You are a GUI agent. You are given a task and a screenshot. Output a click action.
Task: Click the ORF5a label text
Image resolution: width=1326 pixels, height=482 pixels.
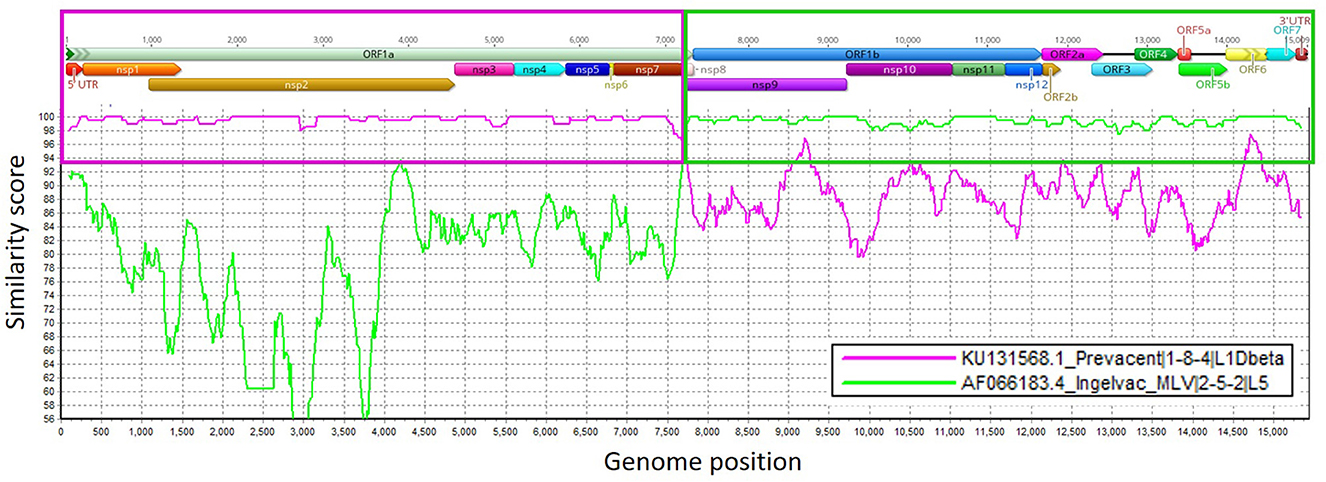pyautogui.click(x=1194, y=31)
